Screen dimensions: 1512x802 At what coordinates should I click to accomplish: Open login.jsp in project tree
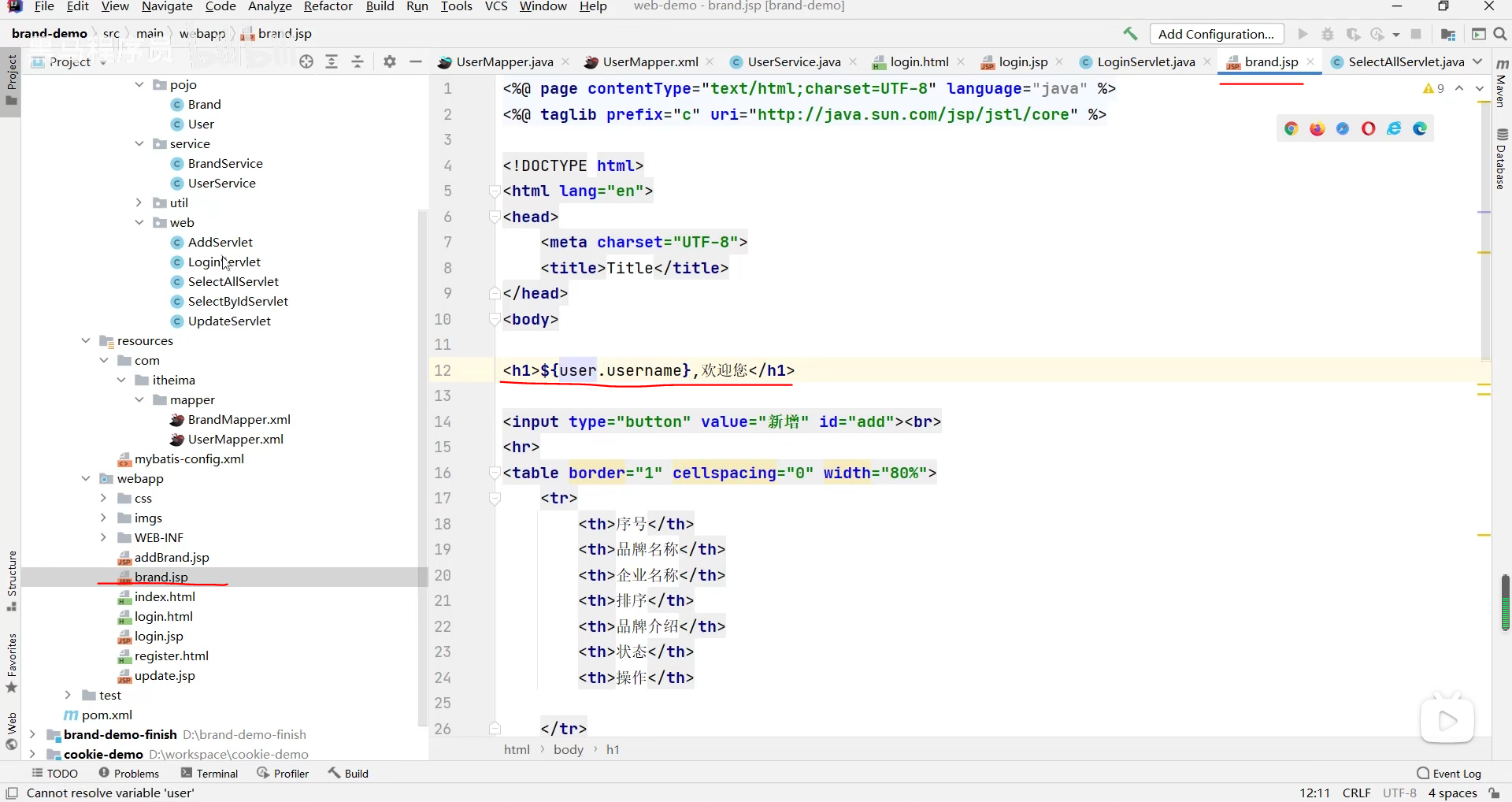[x=158, y=636]
